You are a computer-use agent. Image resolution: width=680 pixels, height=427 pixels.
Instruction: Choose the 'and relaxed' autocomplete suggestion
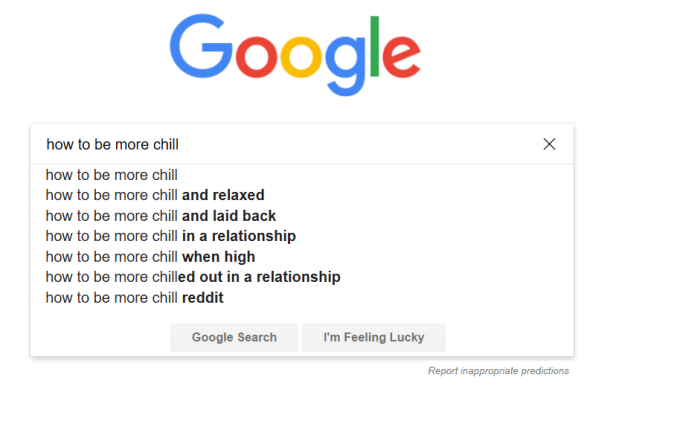click(x=155, y=195)
